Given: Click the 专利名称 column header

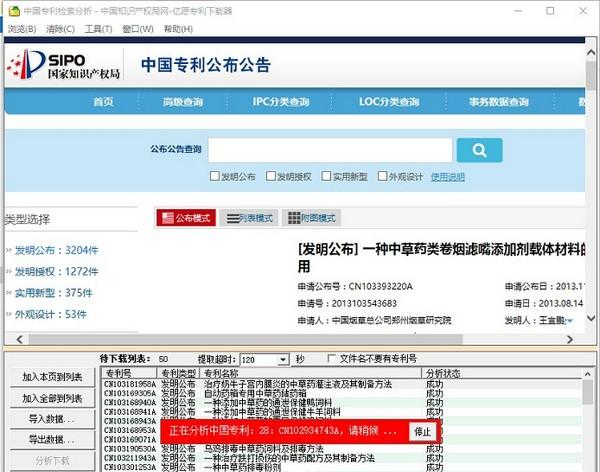Looking at the screenshot, I should [310, 373].
